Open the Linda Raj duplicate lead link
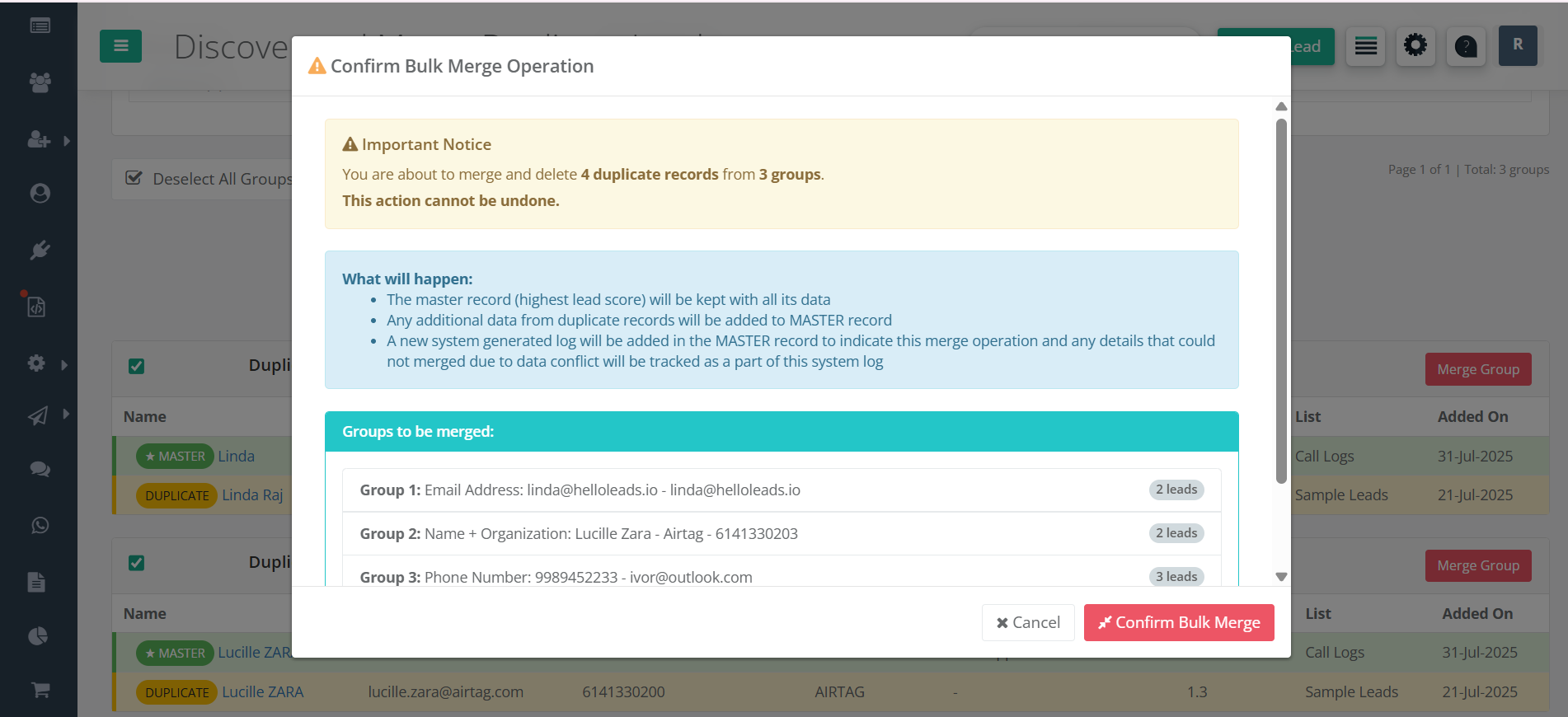Viewport: 1568px width, 717px height. pyautogui.click(x=252, y=494)
